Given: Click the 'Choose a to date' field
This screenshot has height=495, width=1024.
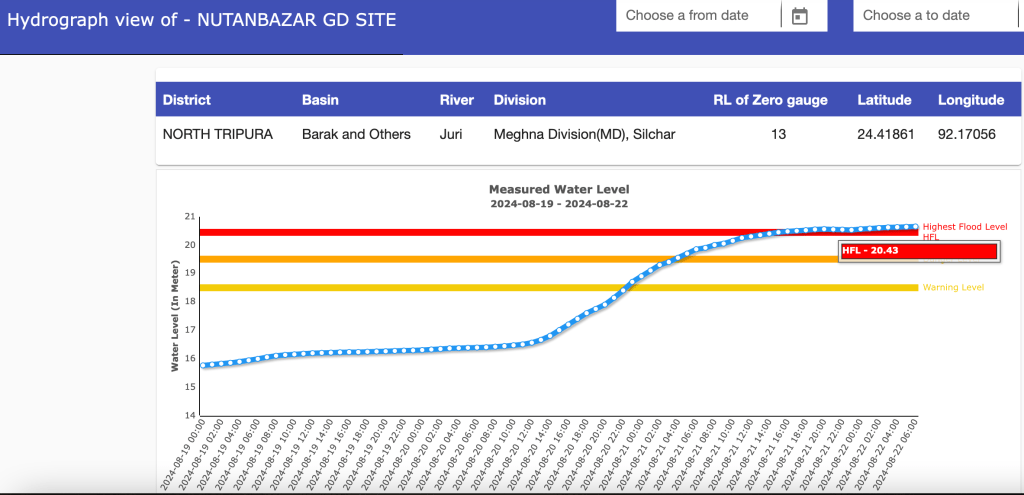Looking at the screenshot, I should (930, 16).
